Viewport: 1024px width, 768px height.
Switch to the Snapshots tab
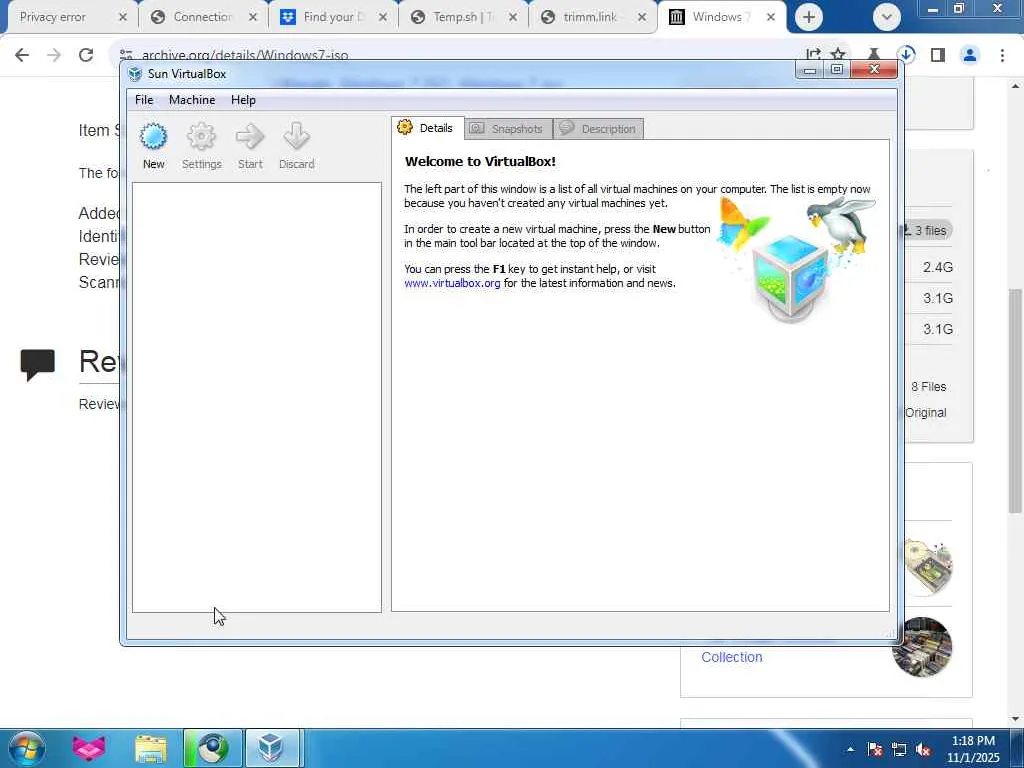tap(509, 129)
